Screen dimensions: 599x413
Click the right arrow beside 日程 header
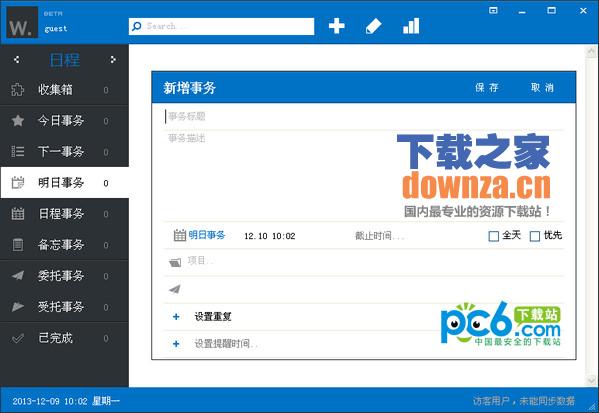113,60
